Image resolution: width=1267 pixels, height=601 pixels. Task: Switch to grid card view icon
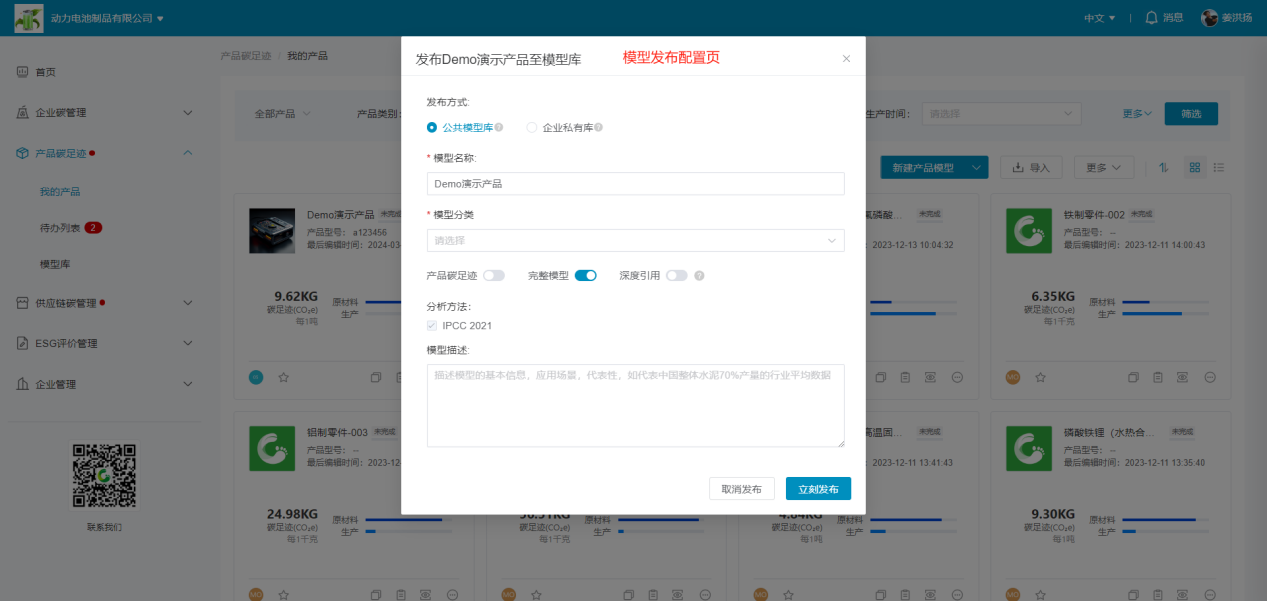coord(1194,168)
